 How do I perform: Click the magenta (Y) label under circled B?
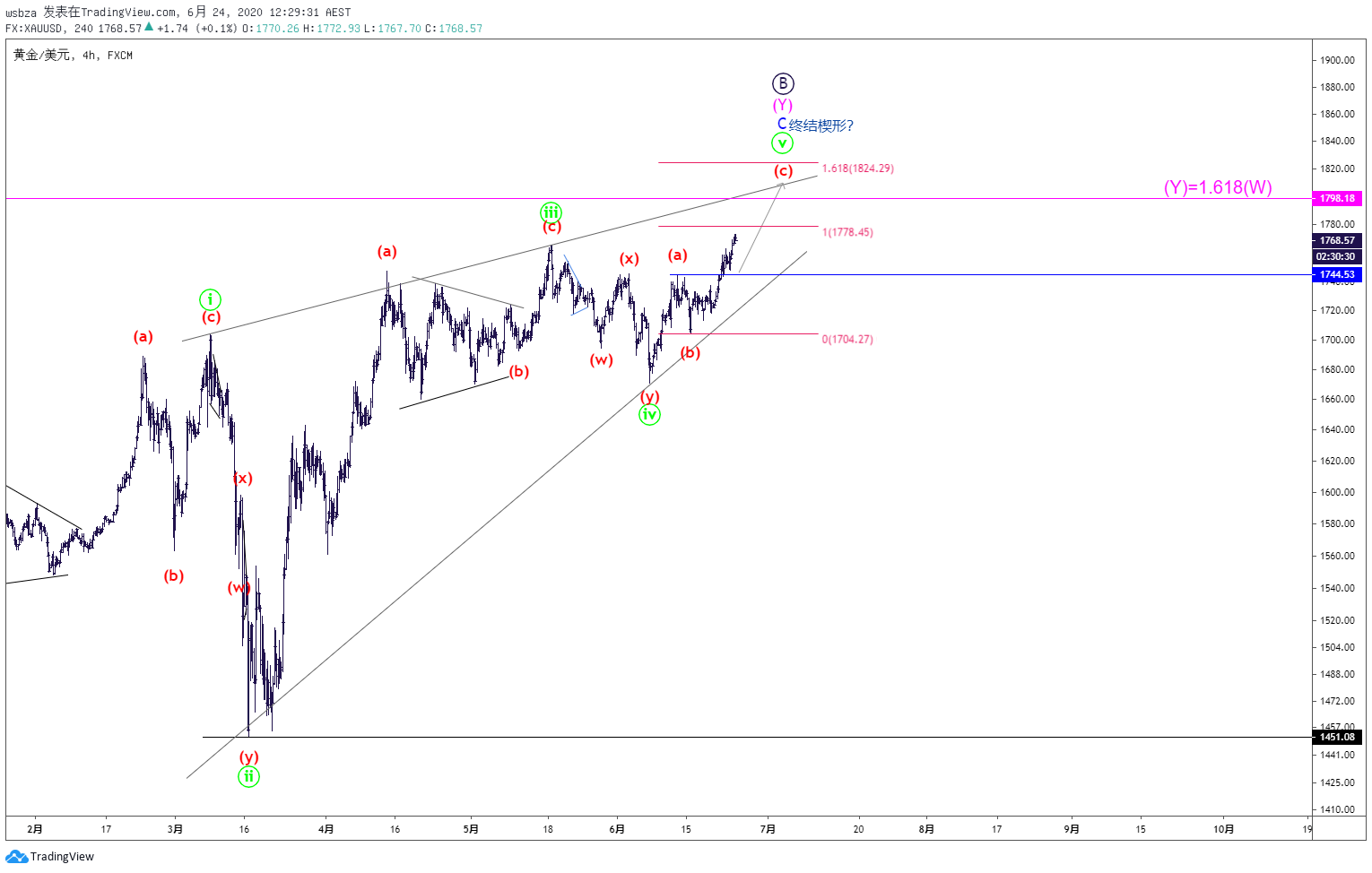pos(783,106)
